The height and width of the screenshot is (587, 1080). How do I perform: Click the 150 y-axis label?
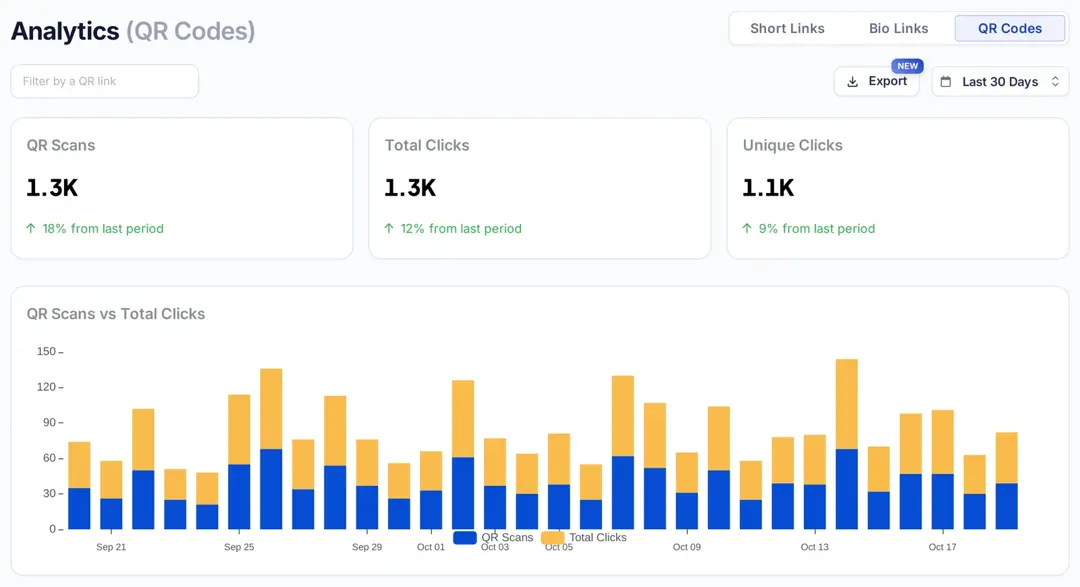point(46,351)
